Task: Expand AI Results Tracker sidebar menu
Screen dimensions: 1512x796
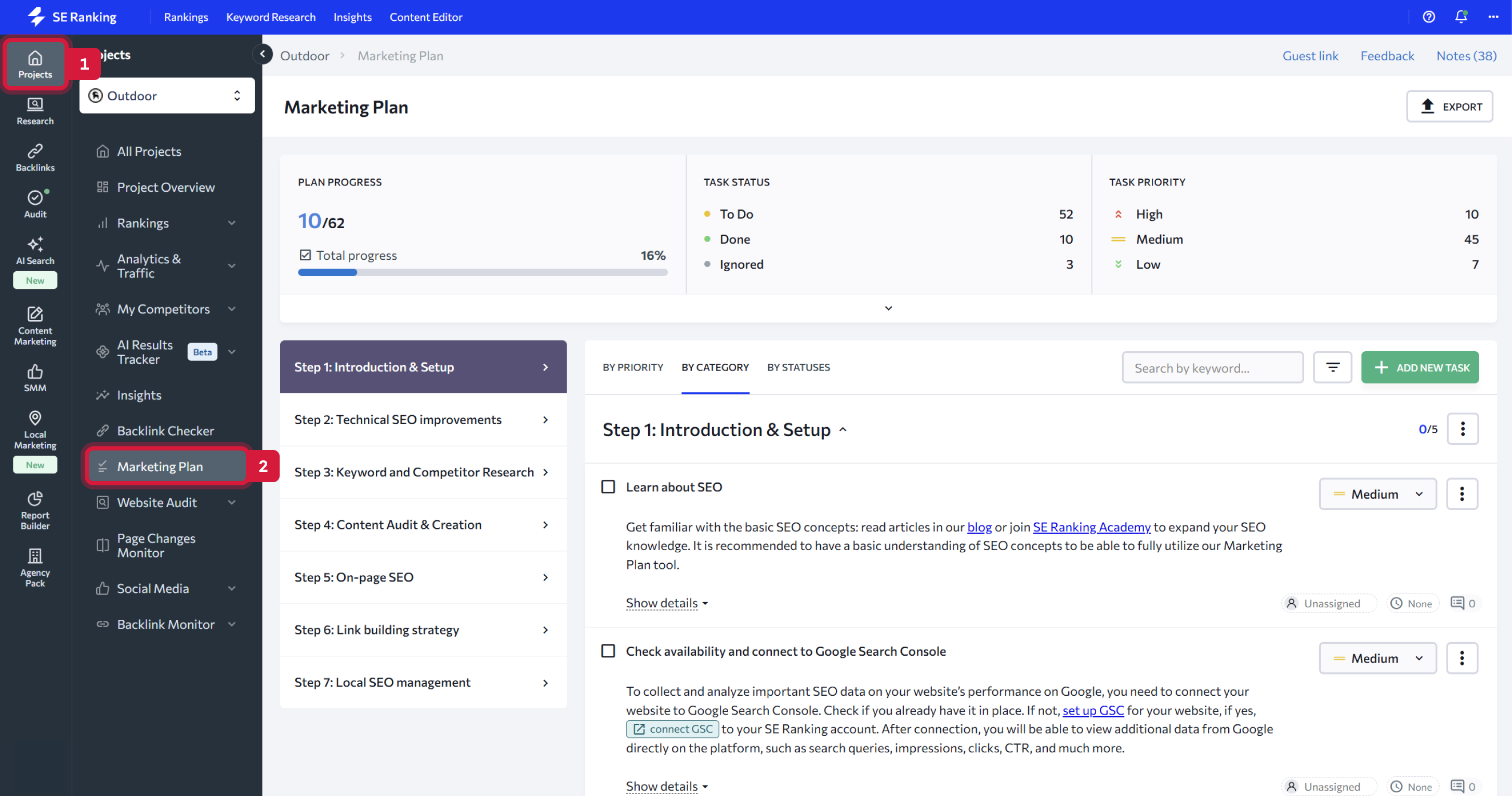Action: [232, 352]
